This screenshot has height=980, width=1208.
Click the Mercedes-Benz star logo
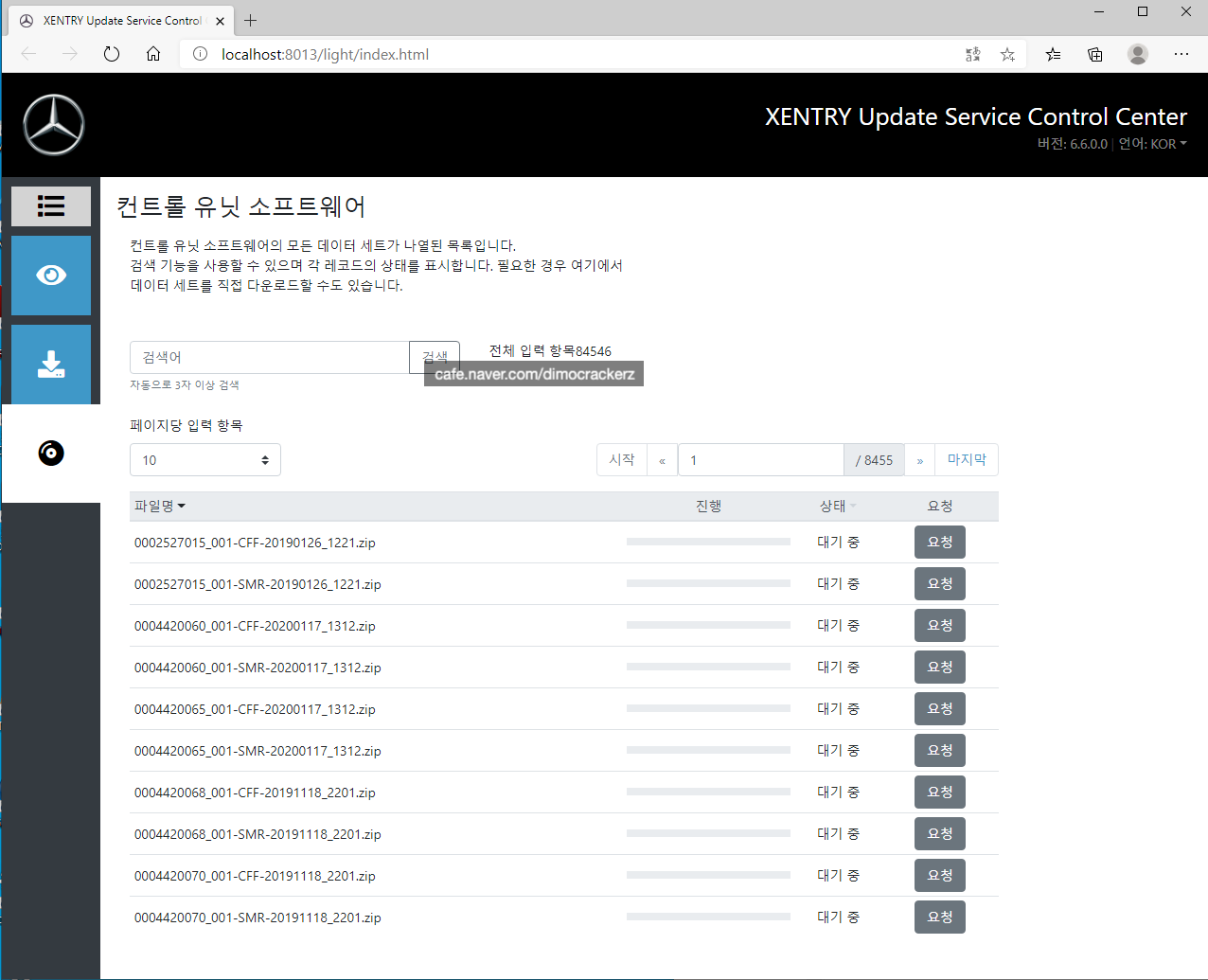(54, 125)
